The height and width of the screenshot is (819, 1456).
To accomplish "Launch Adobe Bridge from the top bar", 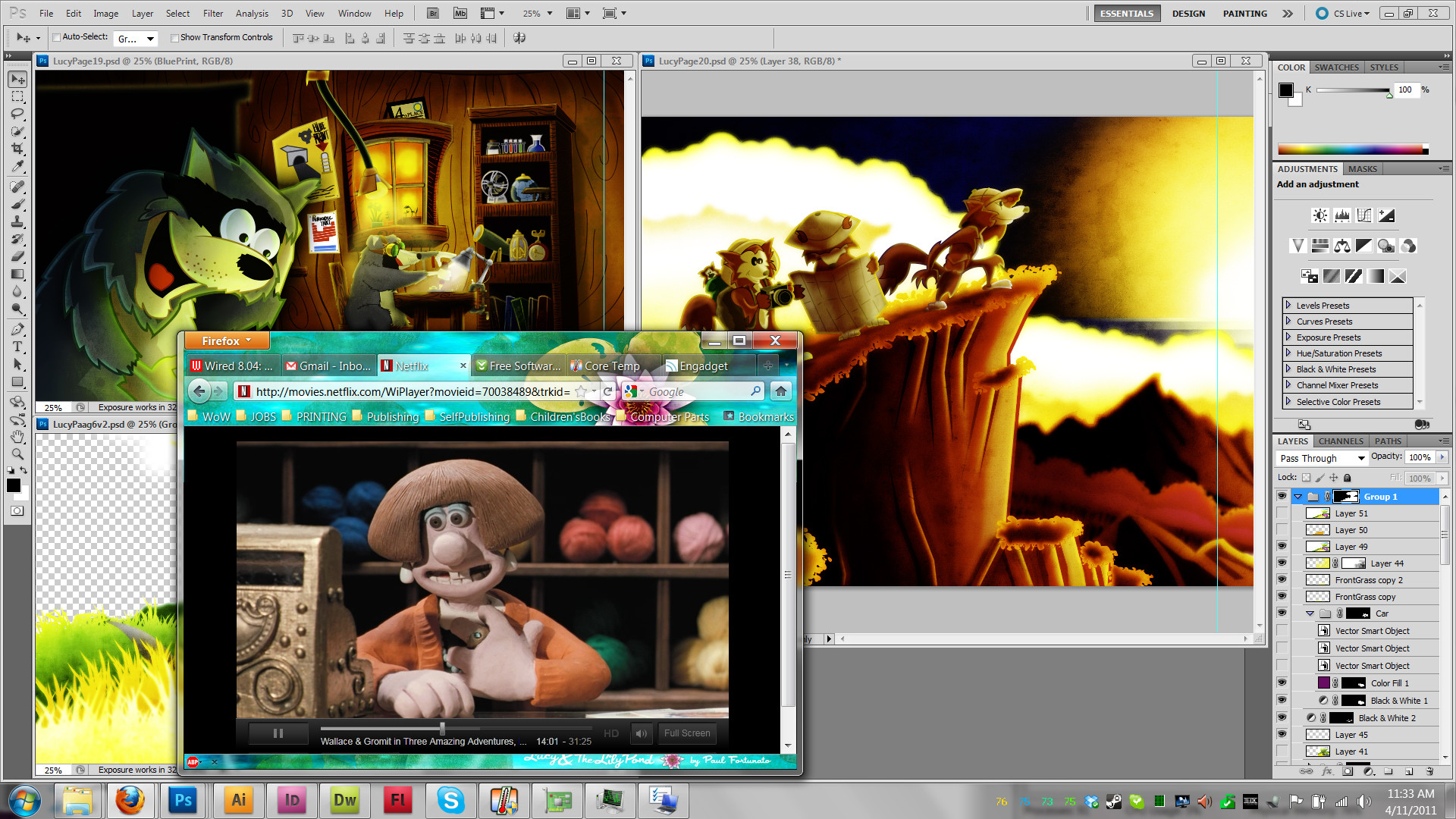I will coord(433,13).
